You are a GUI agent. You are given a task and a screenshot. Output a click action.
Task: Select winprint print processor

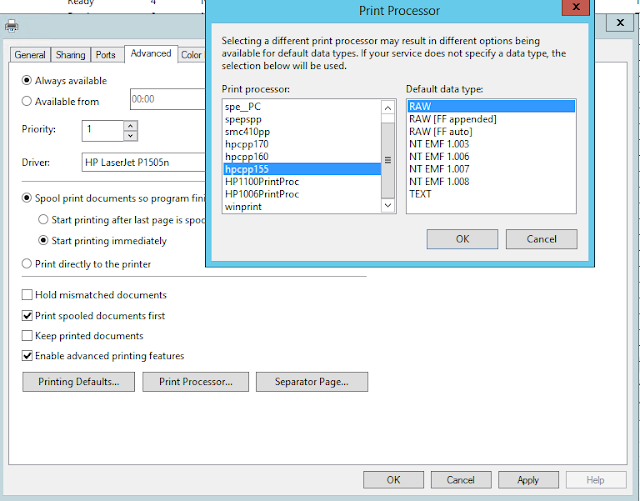point(302,207)
